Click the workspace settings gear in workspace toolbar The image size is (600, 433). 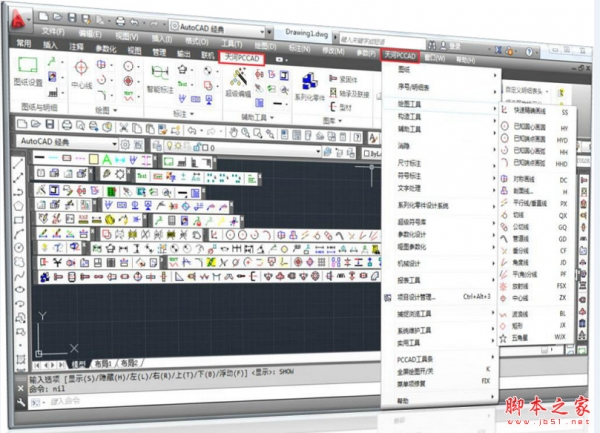[x=125, y=144]
